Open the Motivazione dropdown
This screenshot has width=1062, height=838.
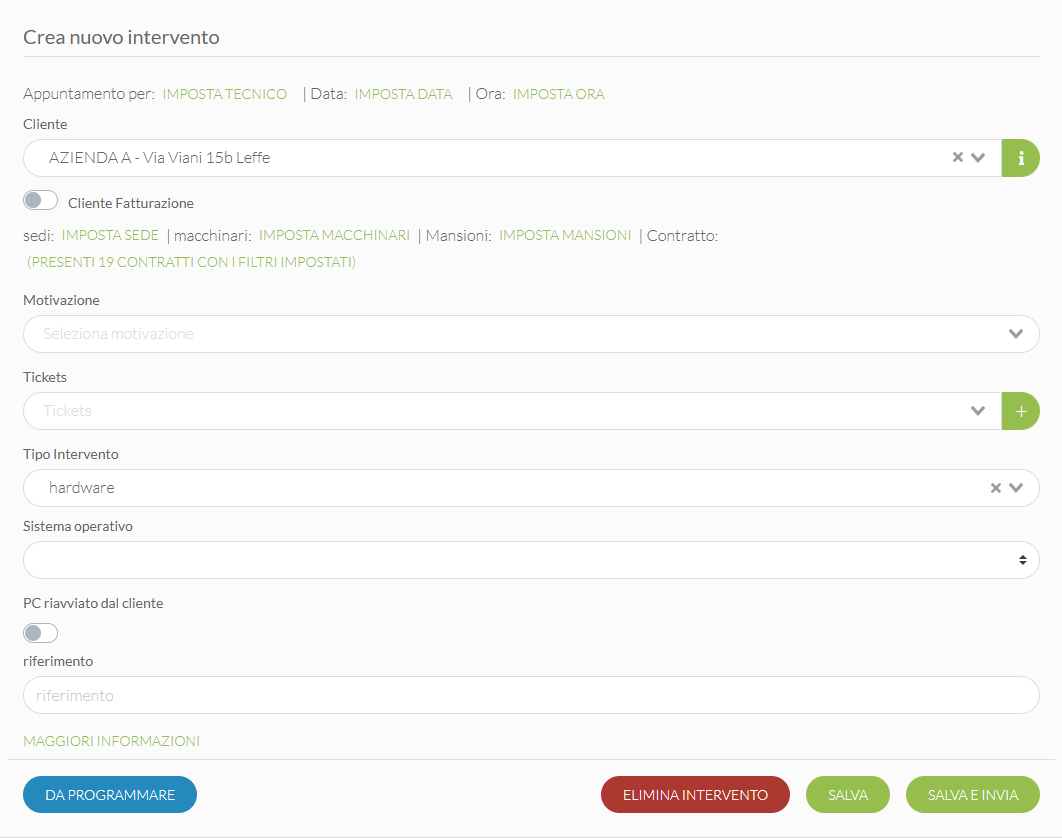(530, 334)
